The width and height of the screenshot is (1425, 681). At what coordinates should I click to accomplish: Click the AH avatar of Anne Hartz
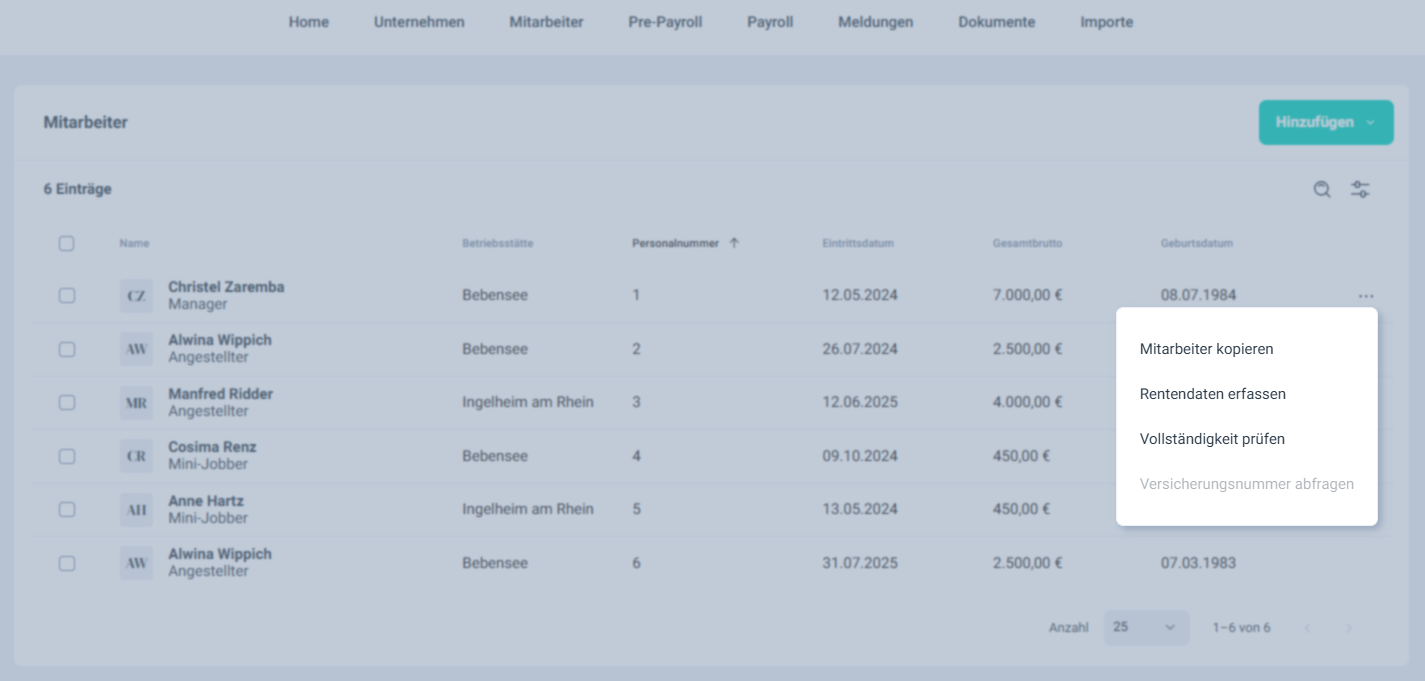pos(137,510)
